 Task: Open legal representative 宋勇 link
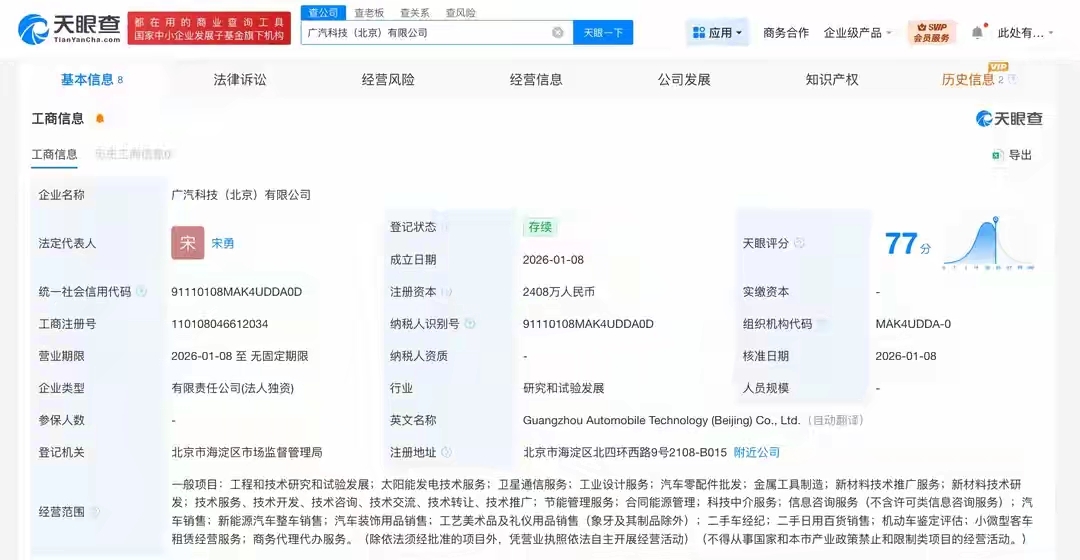(222, 243)
